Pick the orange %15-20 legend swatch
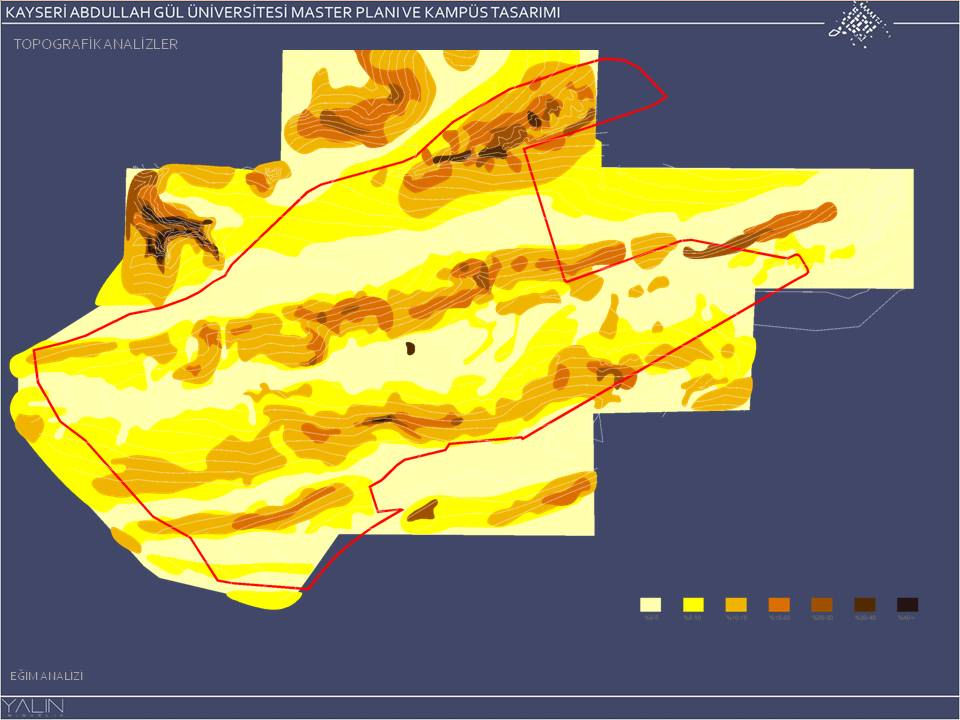Screen dimensions: 960x720 coord(779,604)
